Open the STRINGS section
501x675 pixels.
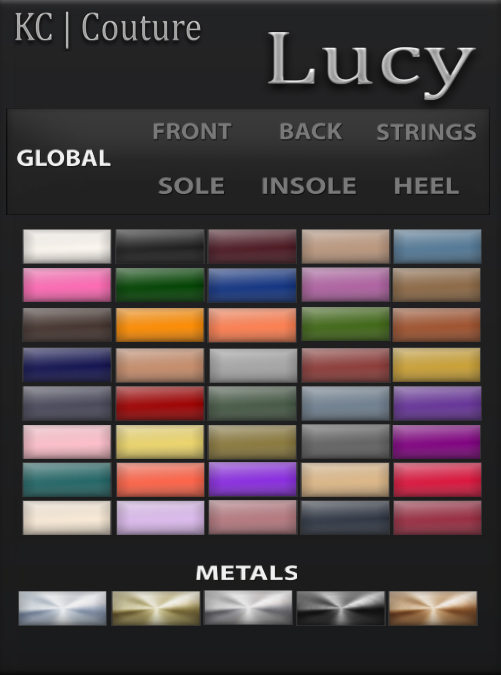pyautogui.click(x=427, y=132)
